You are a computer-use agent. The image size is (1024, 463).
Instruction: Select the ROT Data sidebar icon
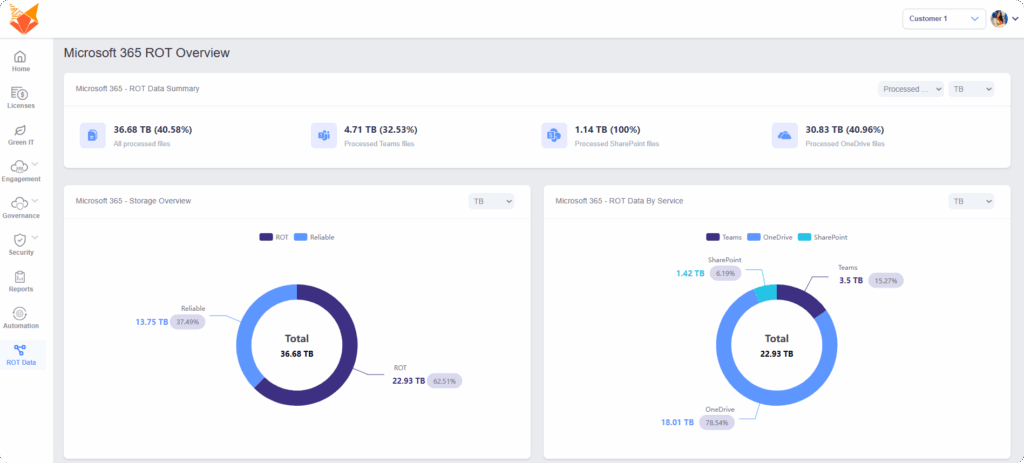(x=20, y=350)
